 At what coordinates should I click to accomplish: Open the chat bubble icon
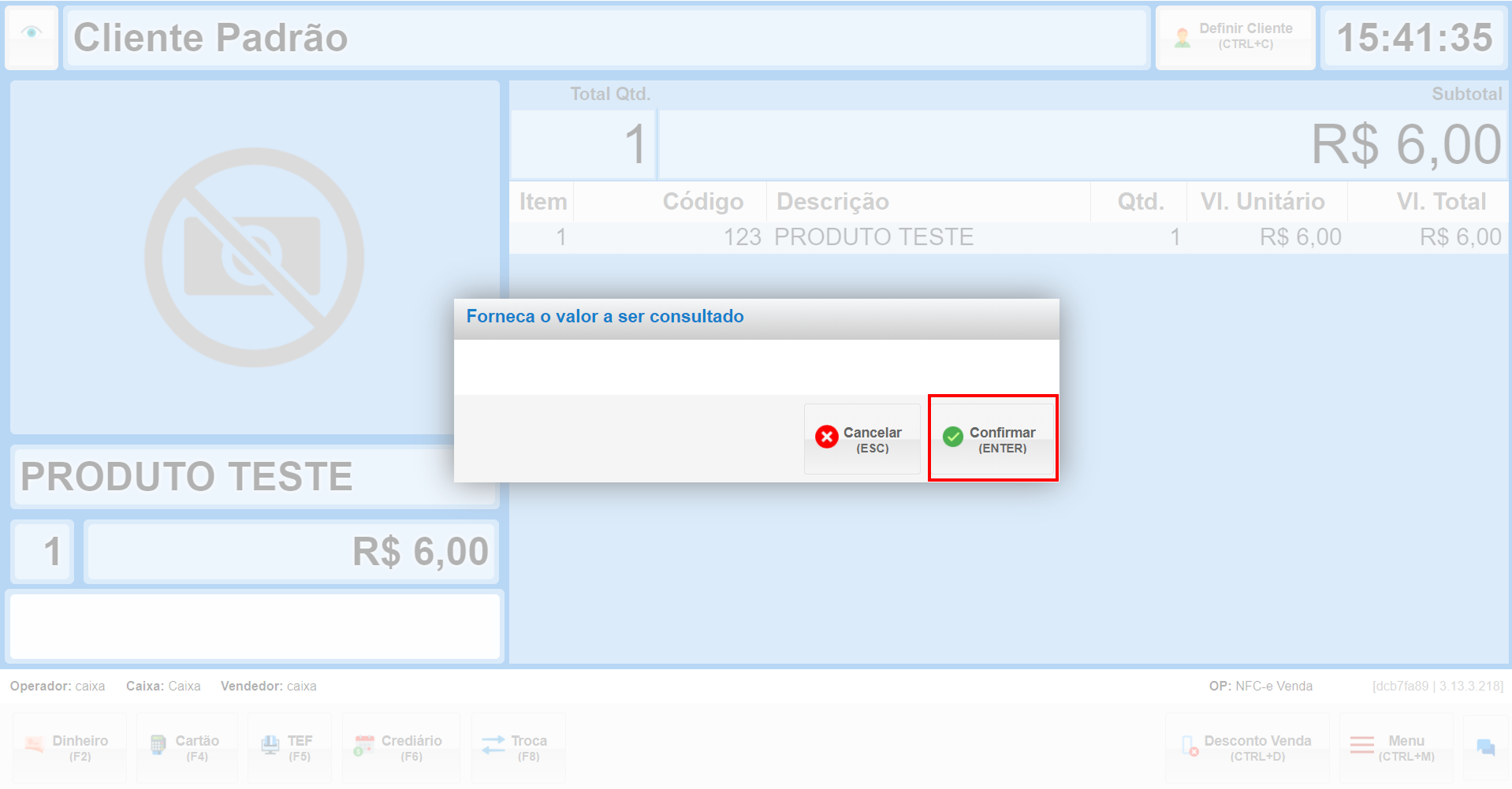click(1485, 747)
